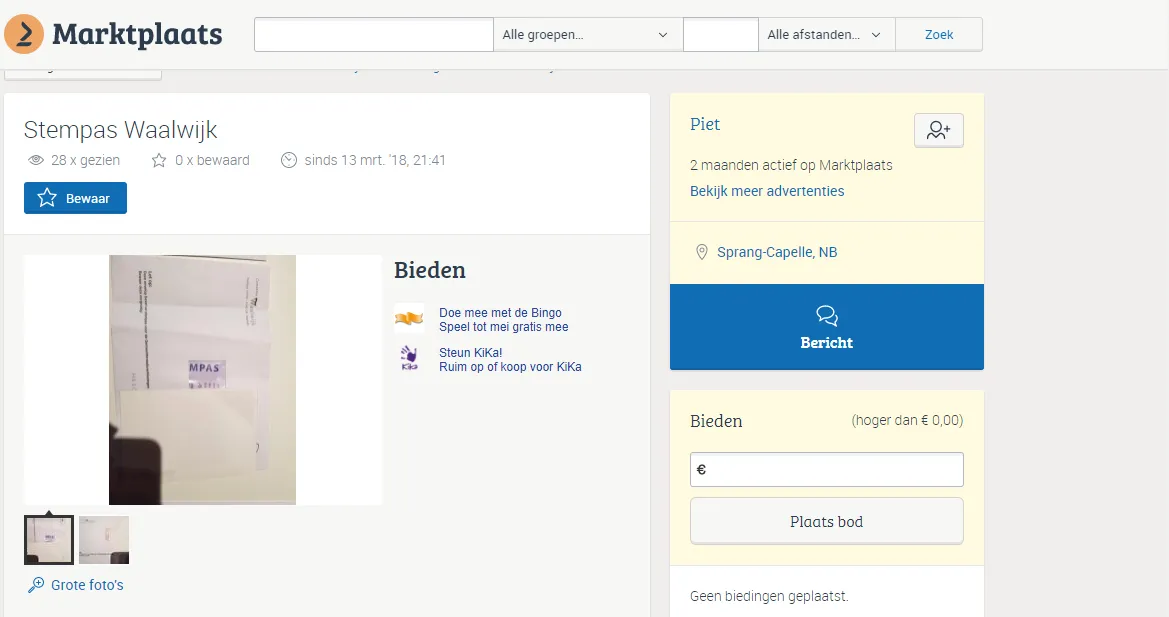Click the magnifier icon beside Grote foto's

click(x=36, y=585)
